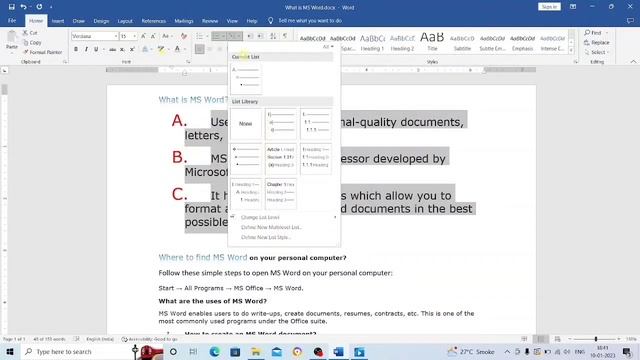Image resolution: width=640 pixels, height=360 pixels.
Task: Click the Sort icon
Action: click(273, 36)
